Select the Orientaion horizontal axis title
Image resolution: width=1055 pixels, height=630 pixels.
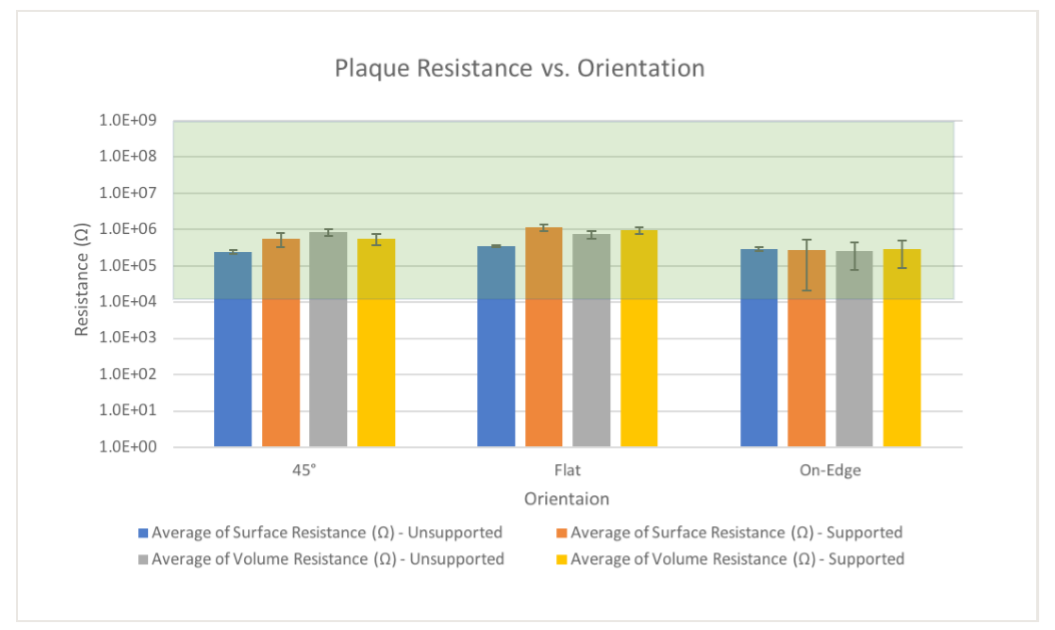pyautogui.click(x=566, y=498)
